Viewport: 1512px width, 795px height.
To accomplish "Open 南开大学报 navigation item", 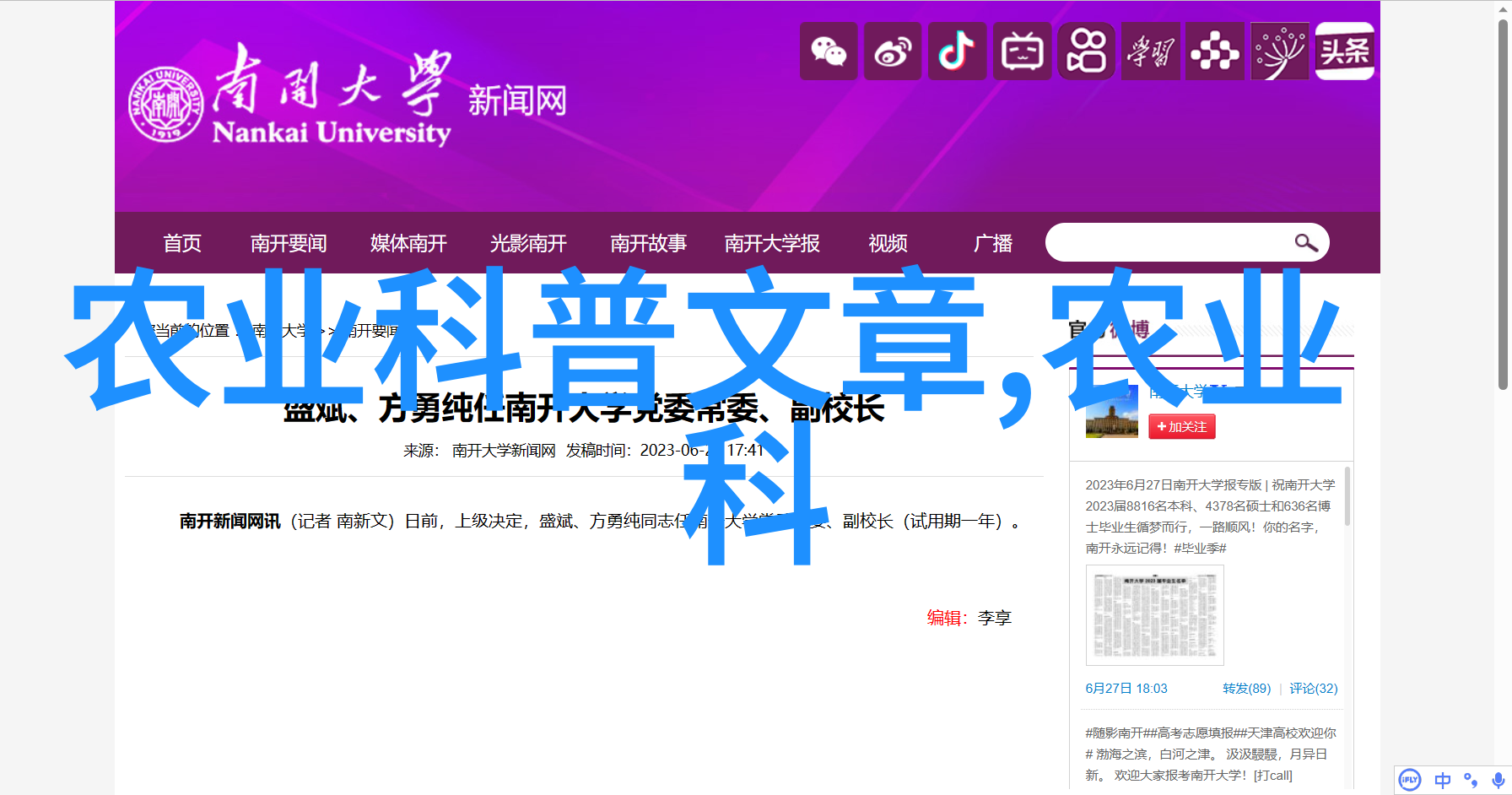I will tap(772, 244).
